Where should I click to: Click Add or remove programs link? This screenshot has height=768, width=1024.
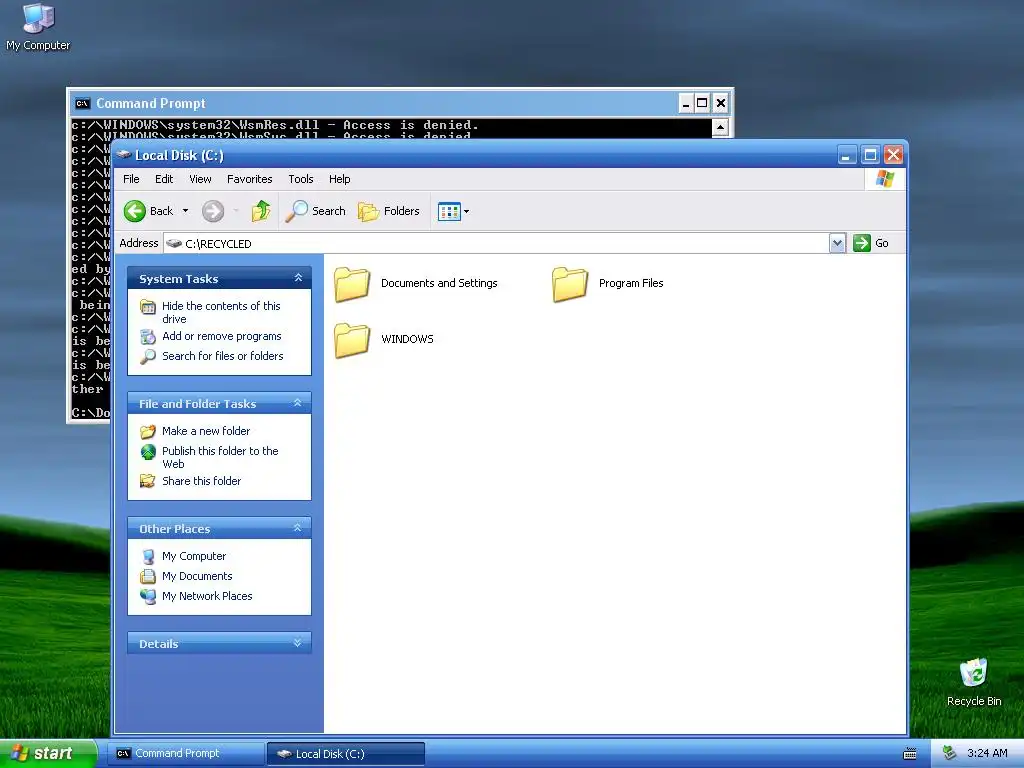(222, 336)
